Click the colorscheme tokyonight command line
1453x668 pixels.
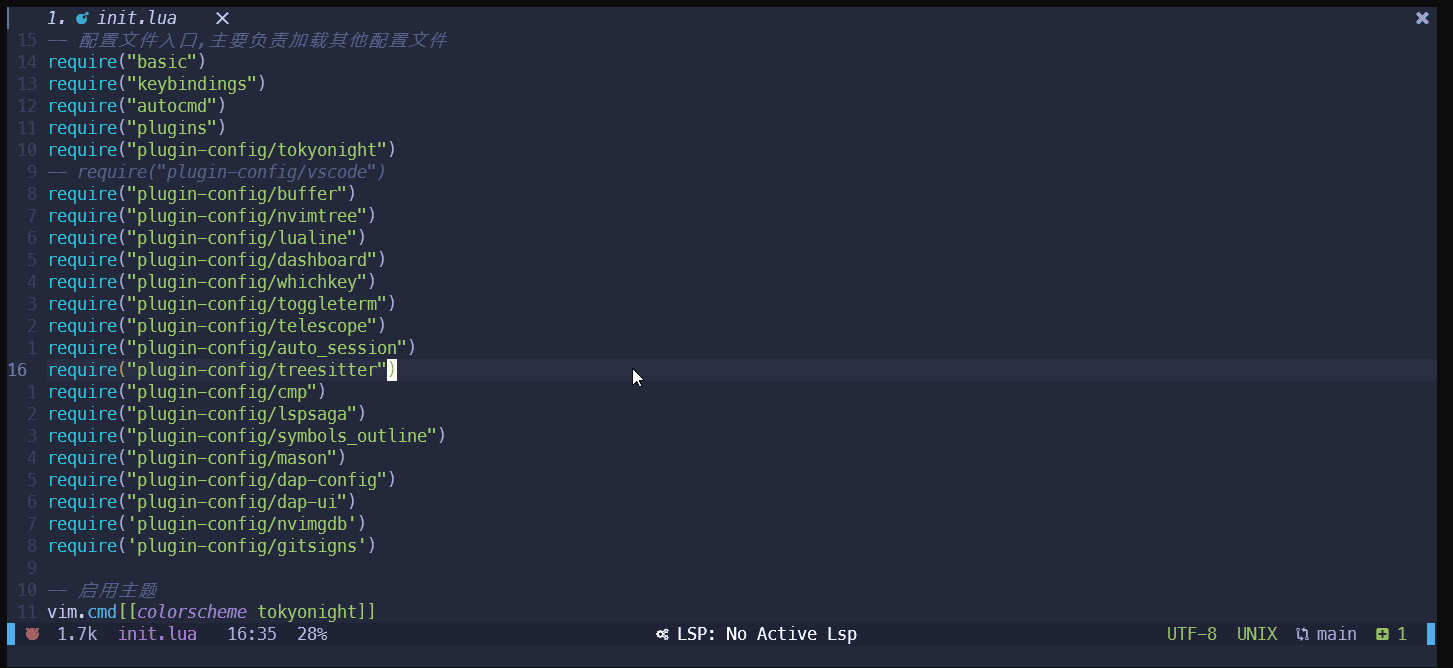pos(212,612)
